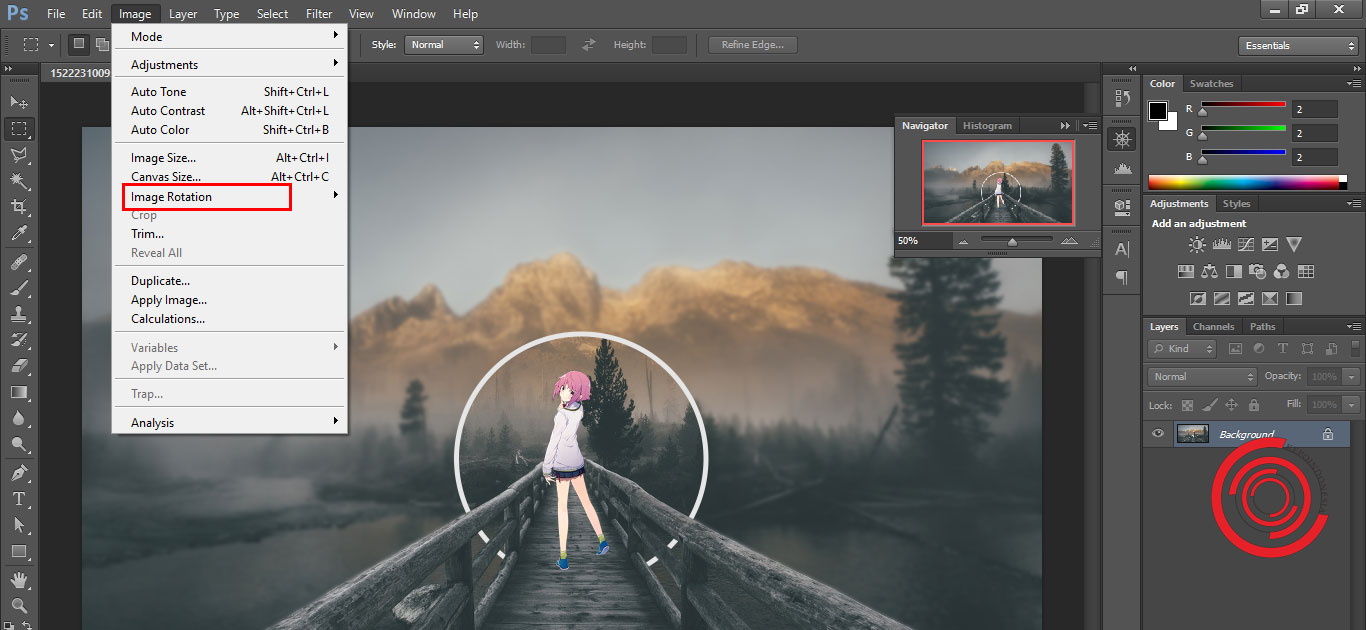Image resolution: width=1366 pixels, height=630 pixels.
Task: Select the Brush tool
Action: click(19, 288)
